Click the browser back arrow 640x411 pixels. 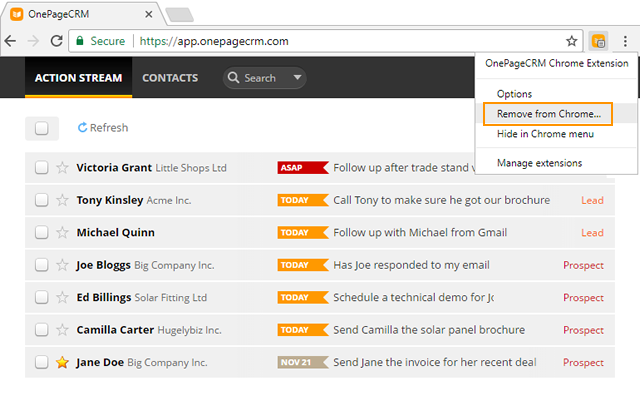tap(10, 41)
